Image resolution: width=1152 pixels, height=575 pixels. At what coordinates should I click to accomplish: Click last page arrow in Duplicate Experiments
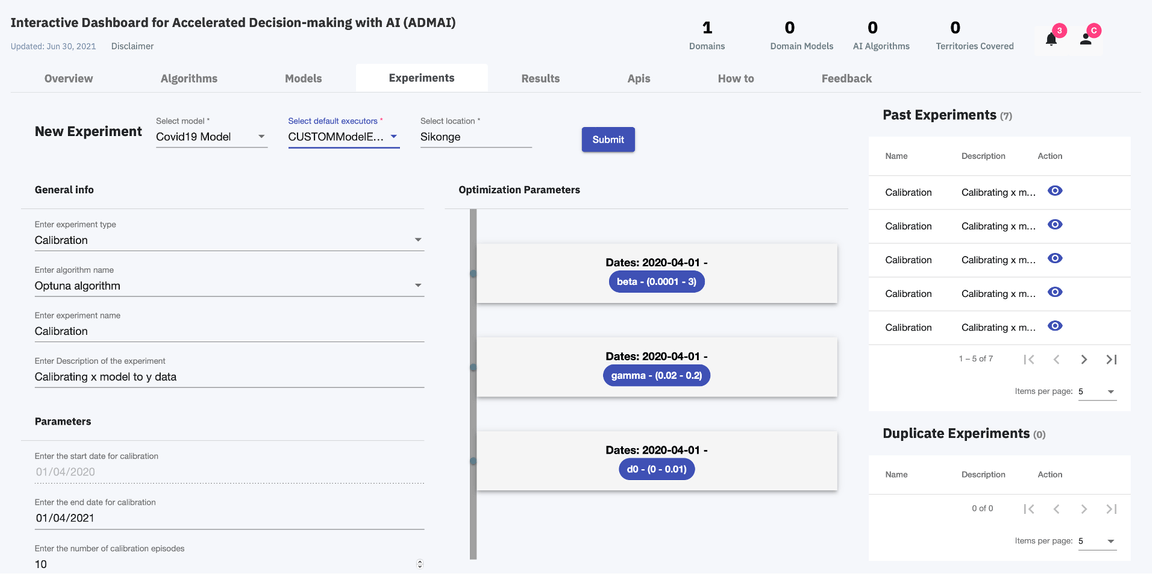pos(1111,509)
